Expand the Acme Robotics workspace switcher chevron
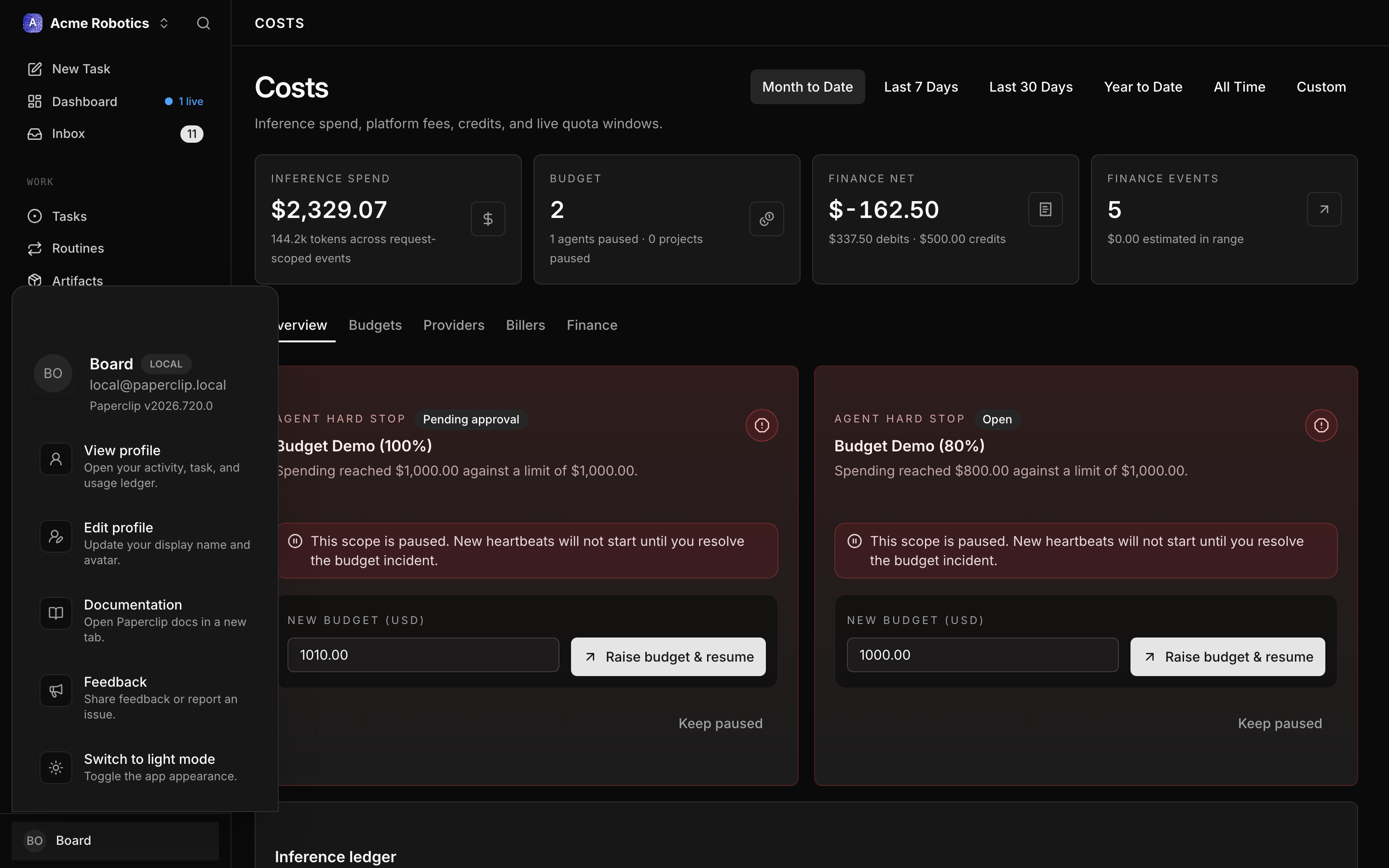 [x=164, y=23]
